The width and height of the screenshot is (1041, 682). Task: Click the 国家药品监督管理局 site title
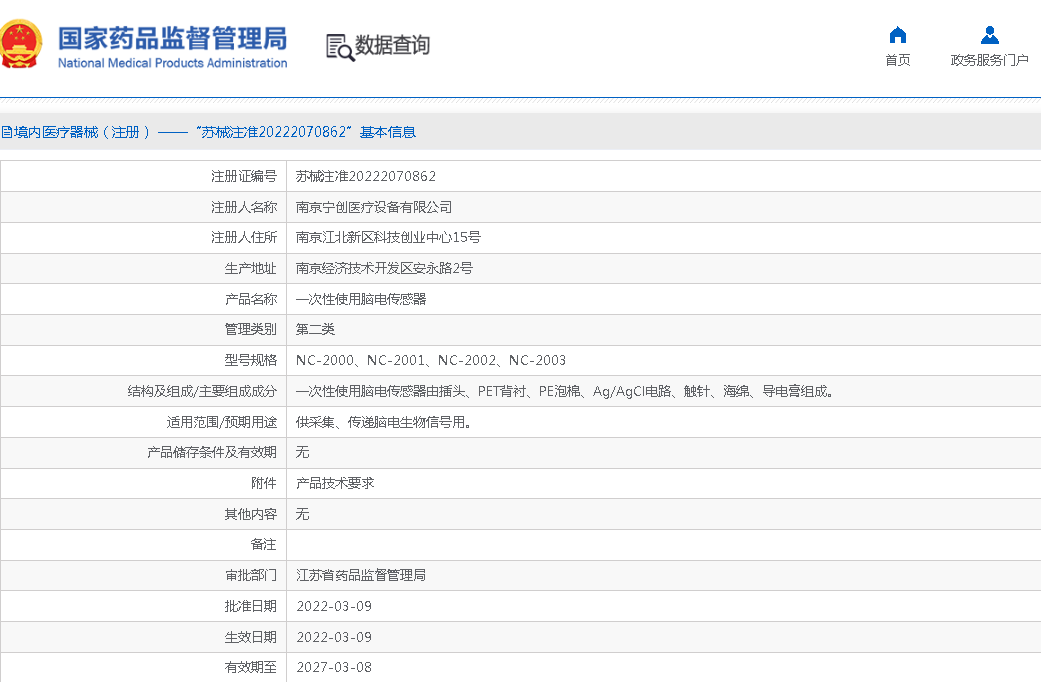pyautogui.click(x=172, y=38)
